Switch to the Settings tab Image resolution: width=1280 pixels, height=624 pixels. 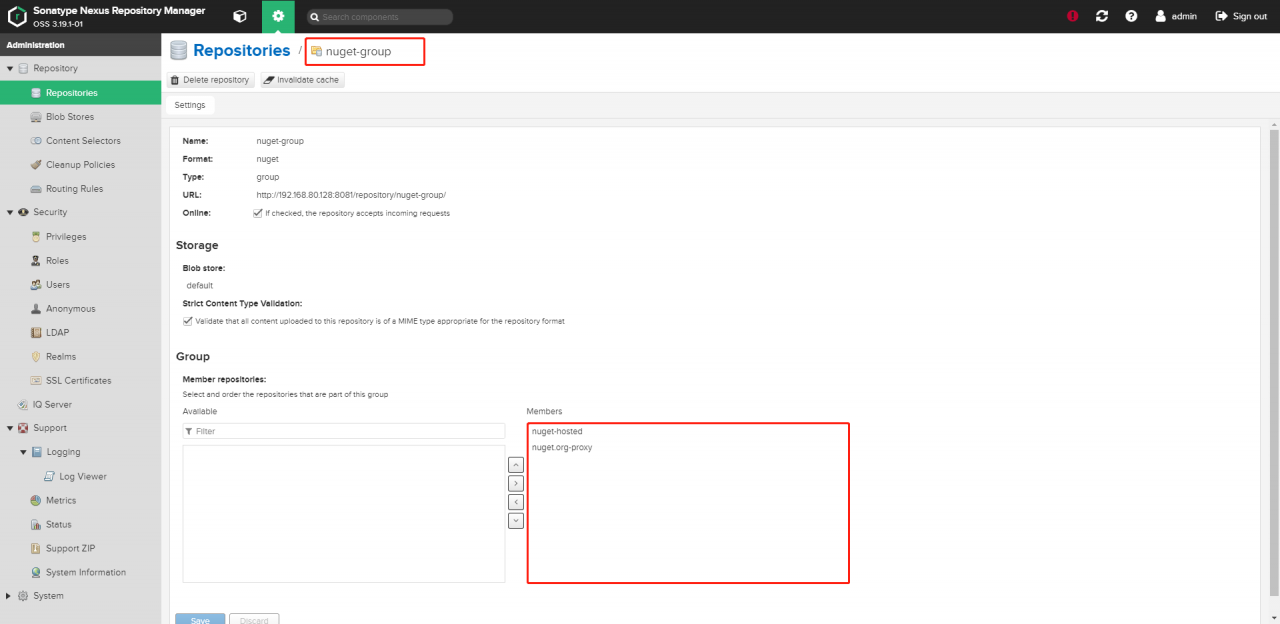pyautogui.click(x=190, y=105)
